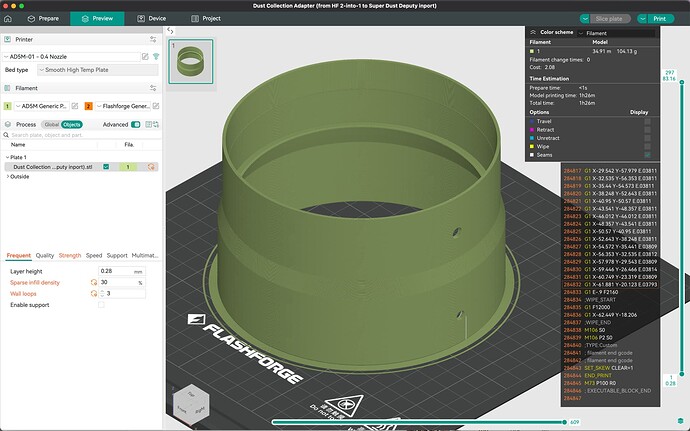This screenshot has height=431, width=690.
Task: Switch process scope to Objects
Action: point(71,125)
